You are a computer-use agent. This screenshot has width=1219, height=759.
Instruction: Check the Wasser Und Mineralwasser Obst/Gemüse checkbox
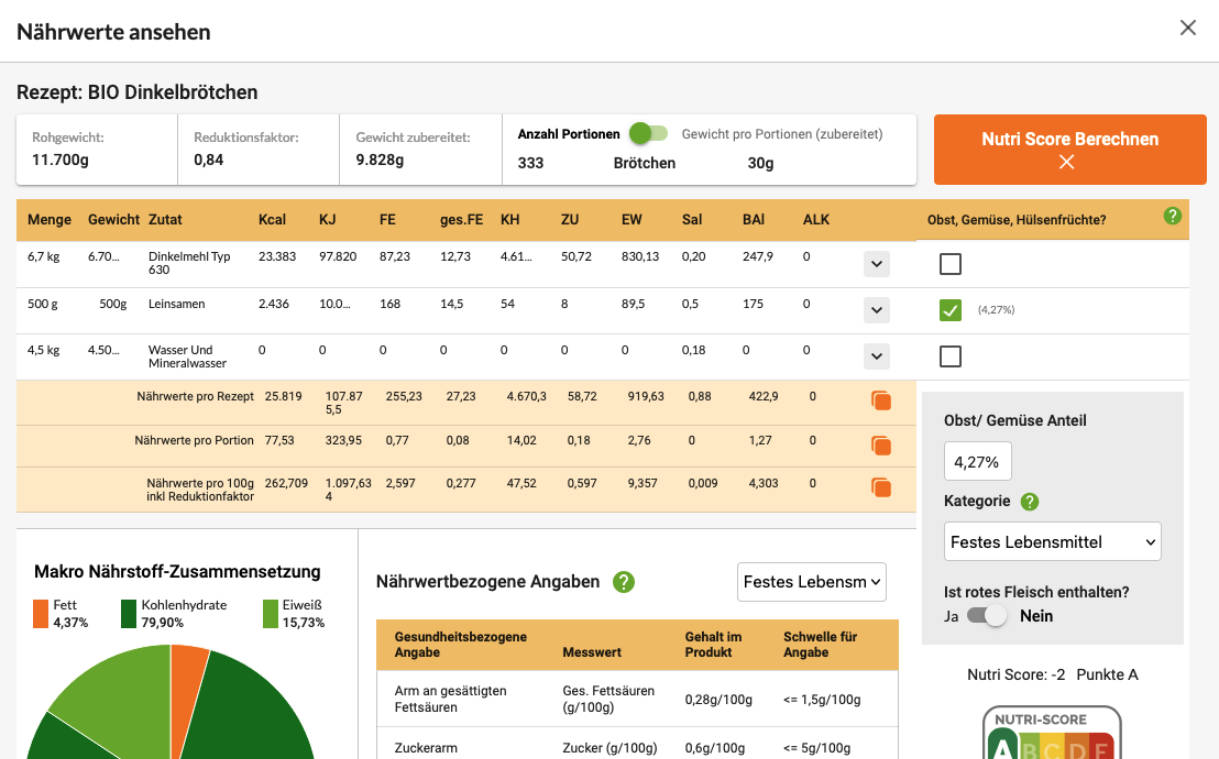(x=951, y=356)
